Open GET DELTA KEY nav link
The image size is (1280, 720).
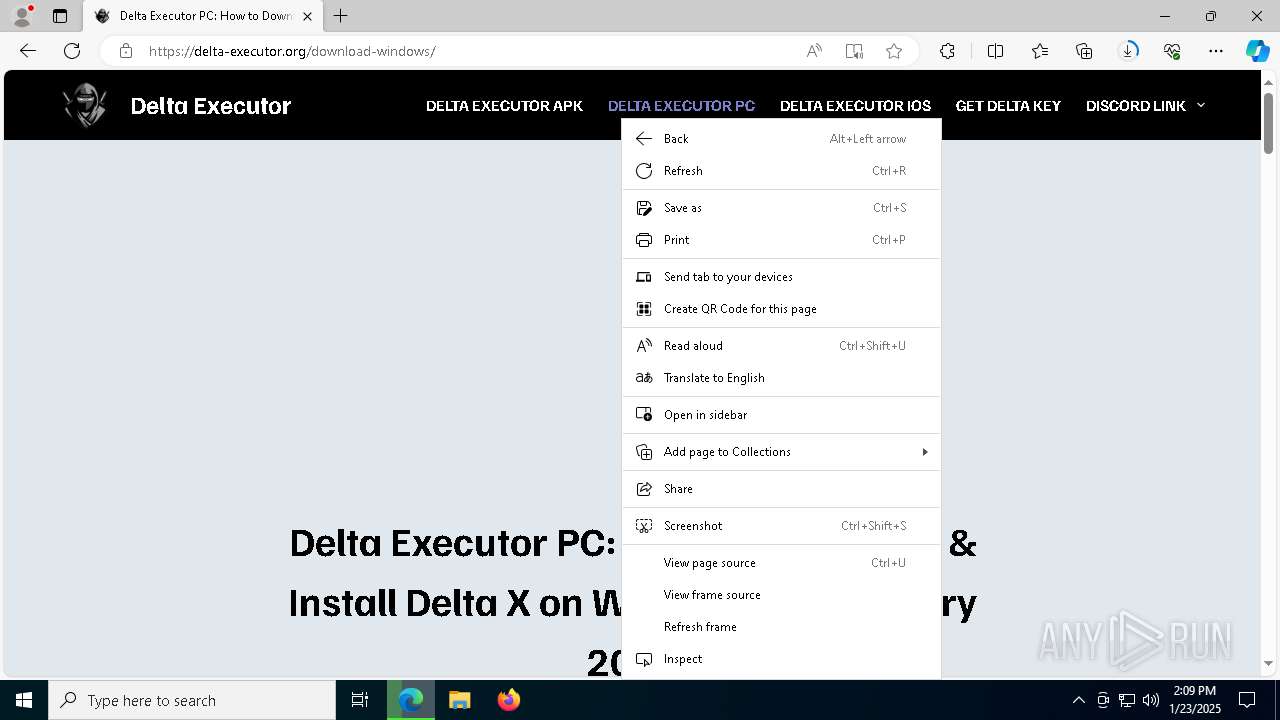coord(1008,106)
